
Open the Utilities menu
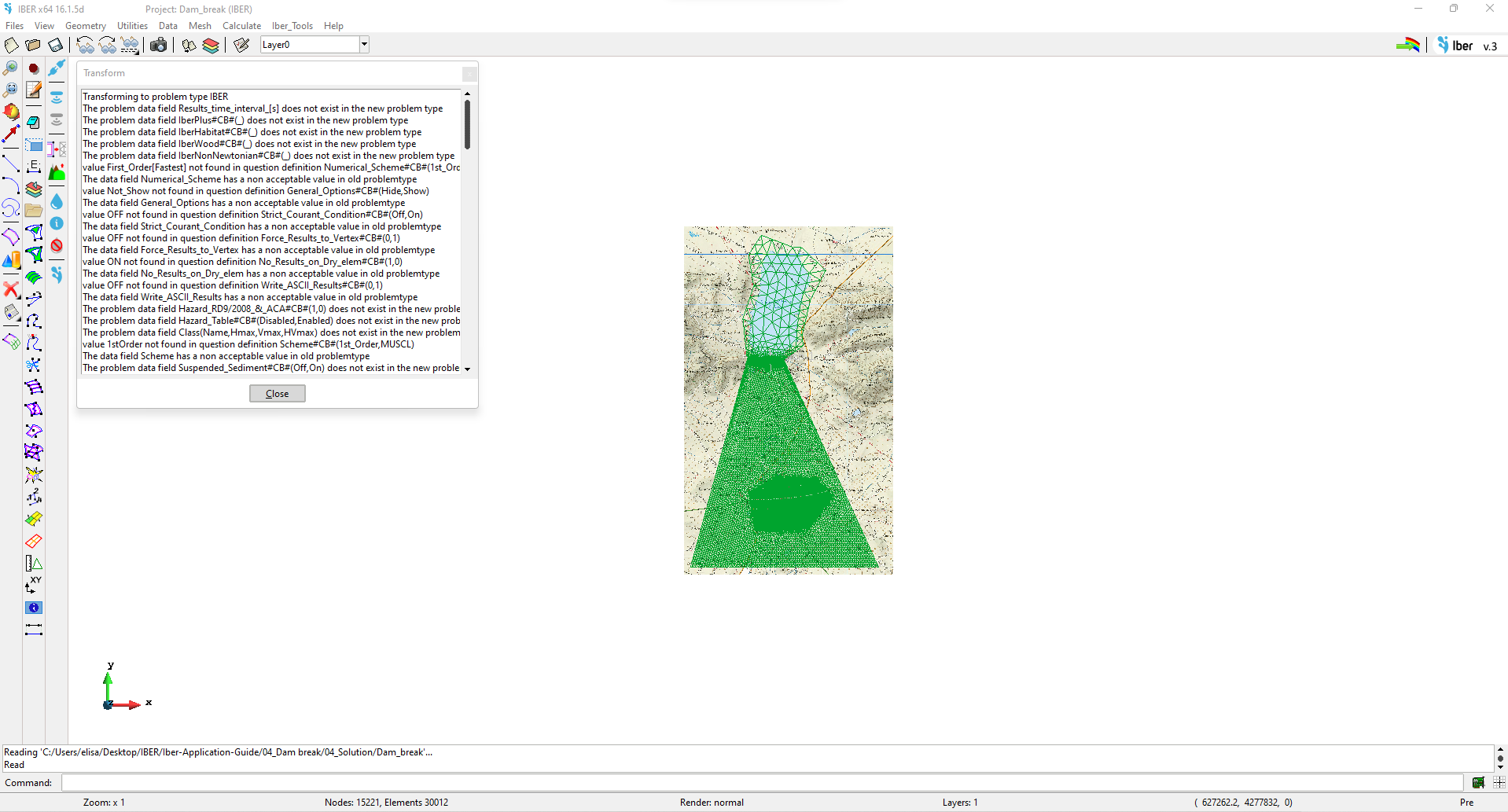point(133,26)
